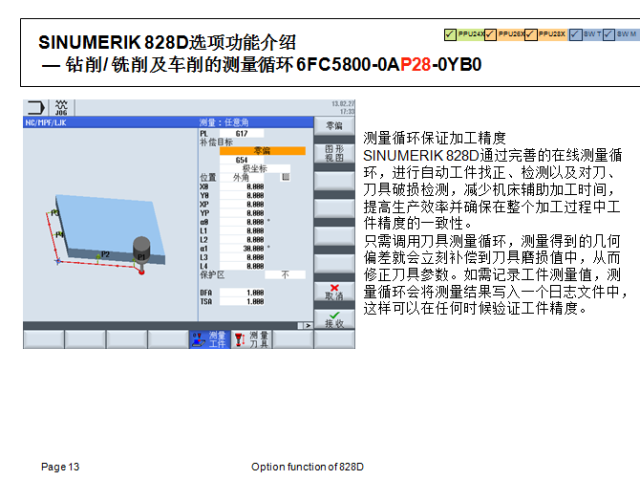Click the red P28 in order number
Image resolution: width=640 pixels, height=480 pixels.
[x=416, y=64]
